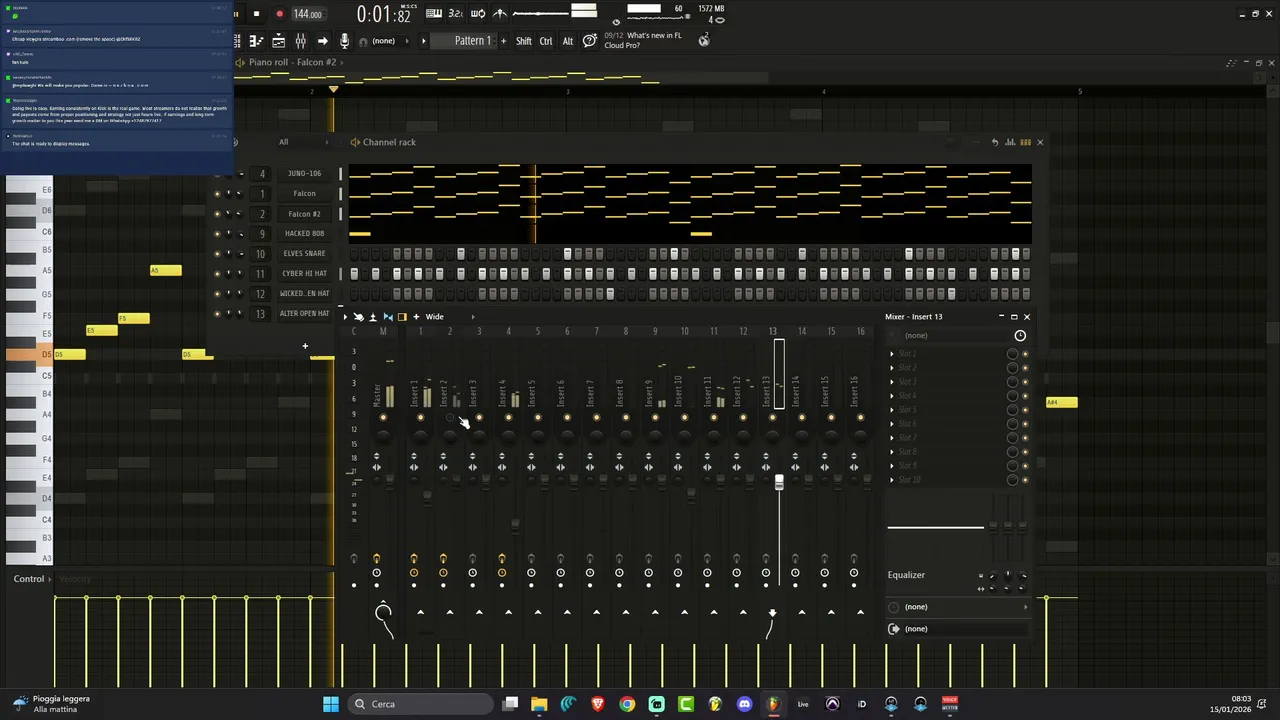Image resolution: width=1280 pixels, height=720 pixels.
Task: Select the JUNO-106 channel button
Action: 304,174
